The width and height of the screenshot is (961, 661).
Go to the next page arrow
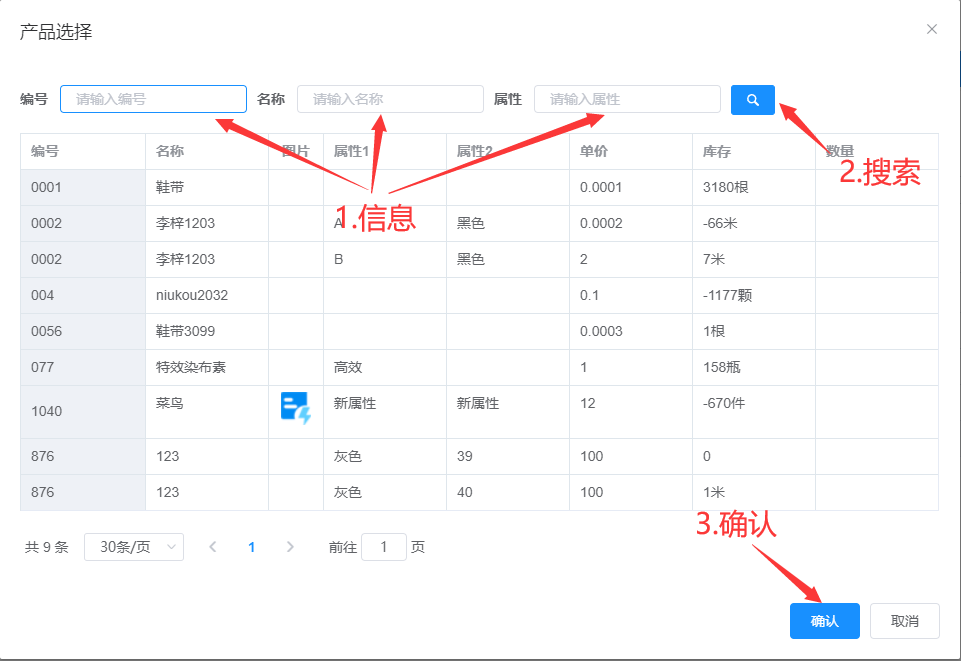point(290,547)
